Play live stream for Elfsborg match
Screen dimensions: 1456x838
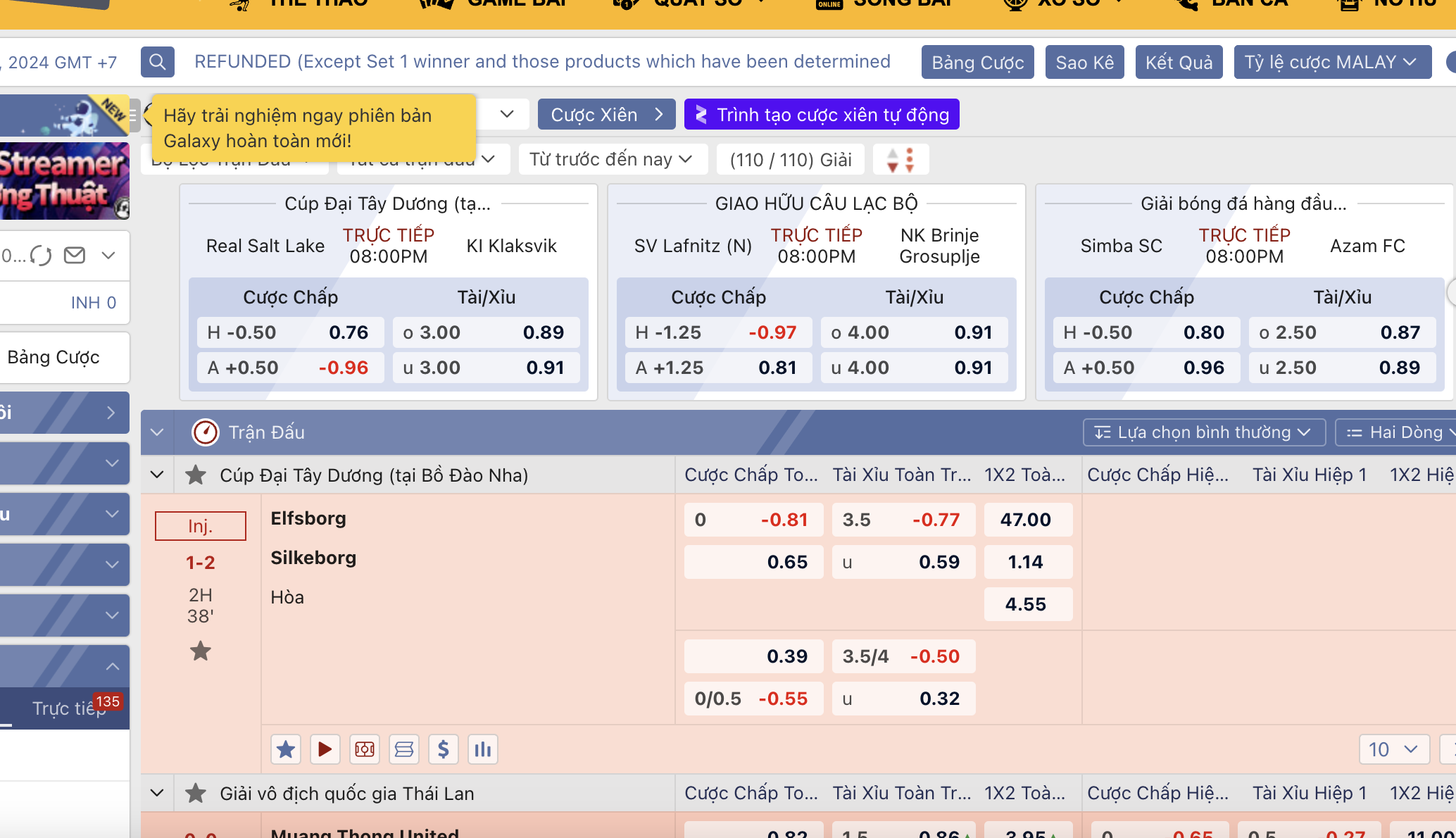point(325,749)
